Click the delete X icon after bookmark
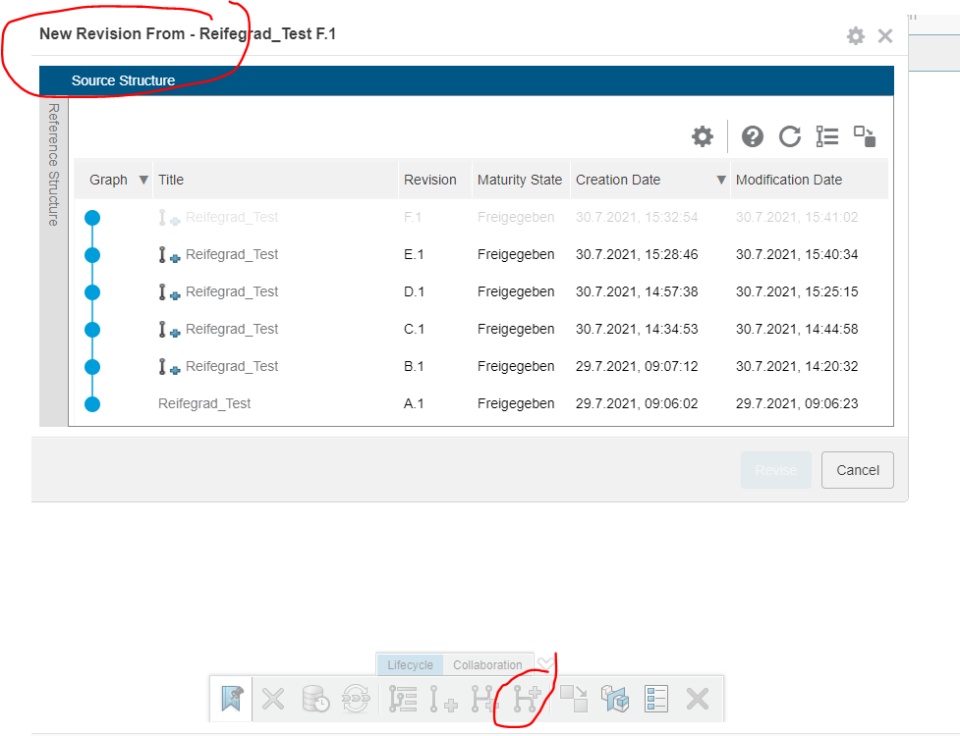Screen dimensions: 960x736 tap(273, 699)
